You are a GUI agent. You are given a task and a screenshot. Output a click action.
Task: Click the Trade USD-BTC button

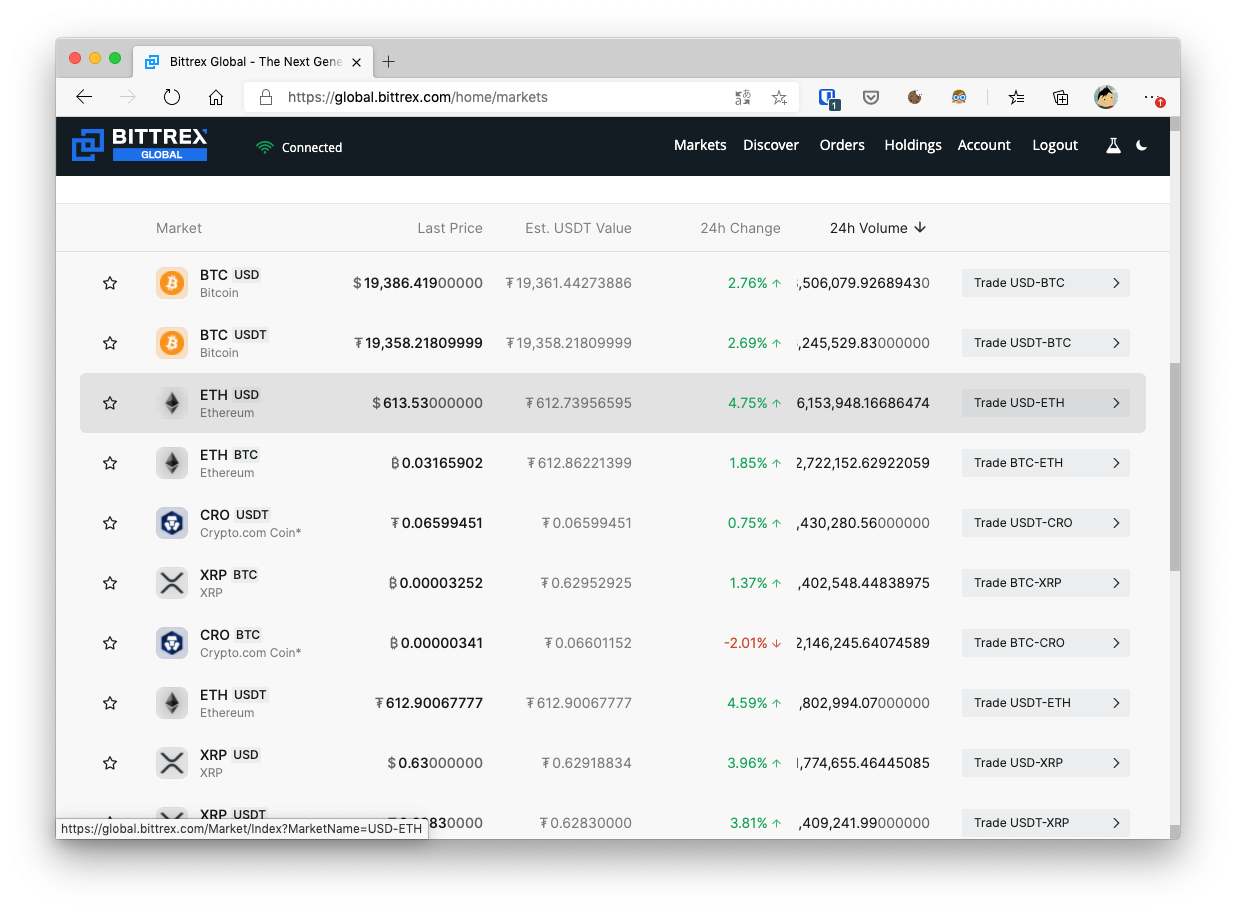pyautogui.click(x=1046, y=283)
